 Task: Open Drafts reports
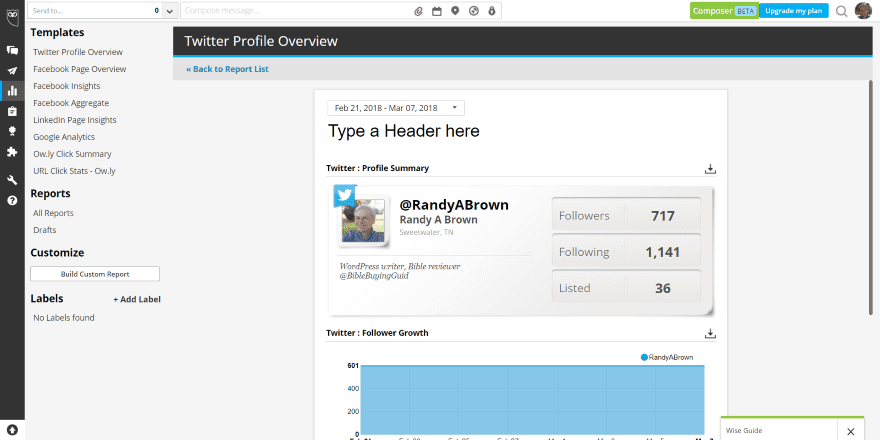click(45, 230)
